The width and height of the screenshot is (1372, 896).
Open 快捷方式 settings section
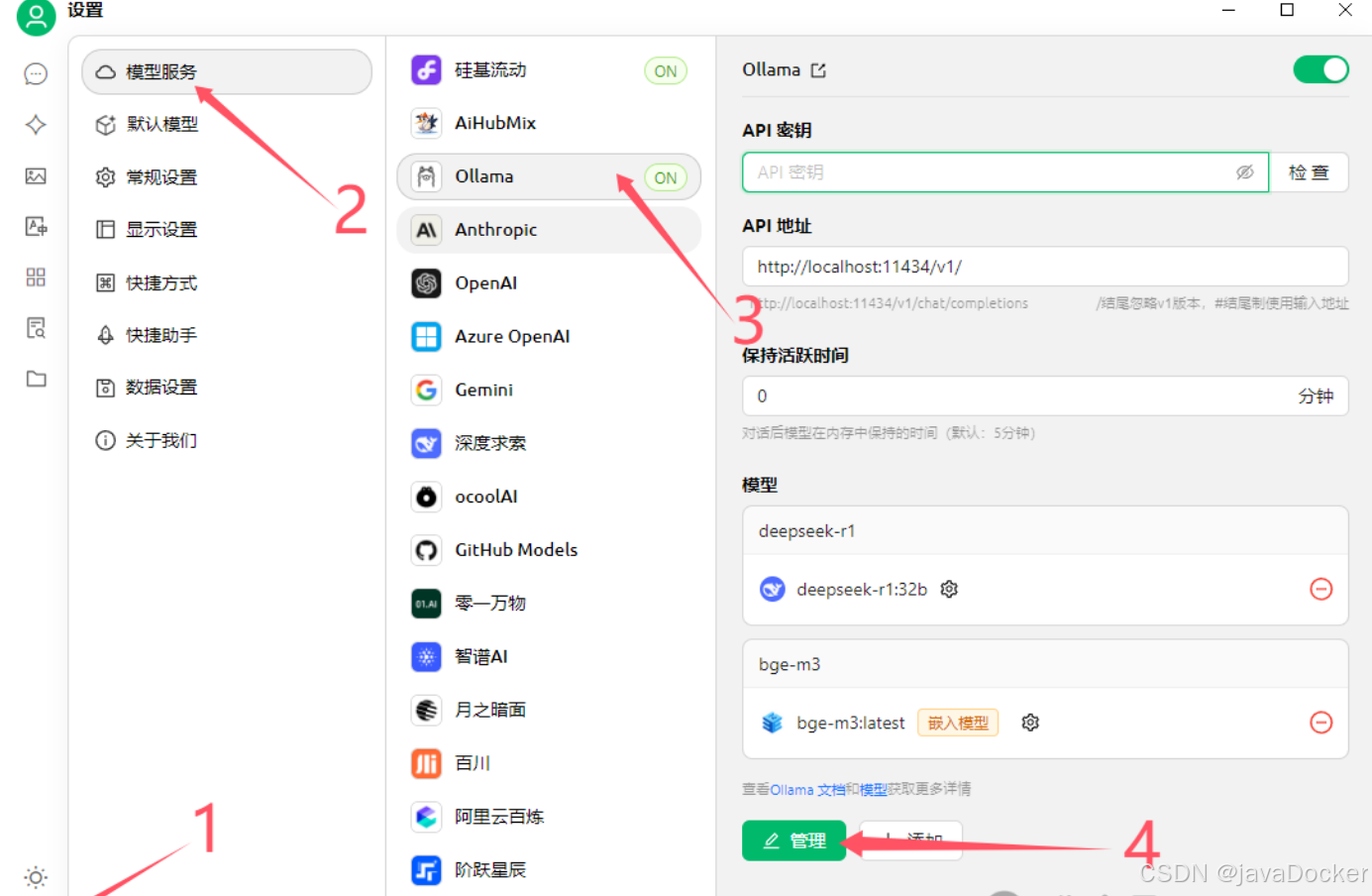click(227, 283)
